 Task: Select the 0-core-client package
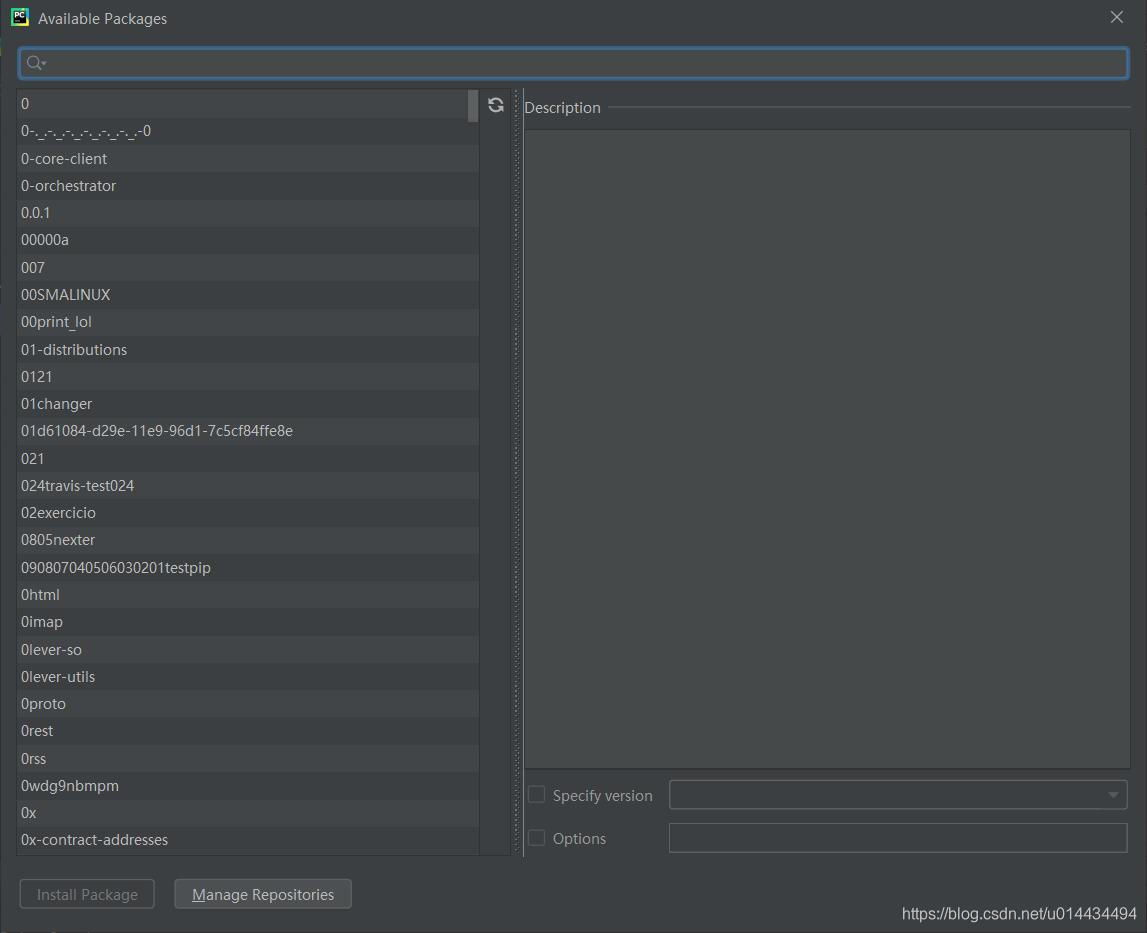click(x=248, y=159)
